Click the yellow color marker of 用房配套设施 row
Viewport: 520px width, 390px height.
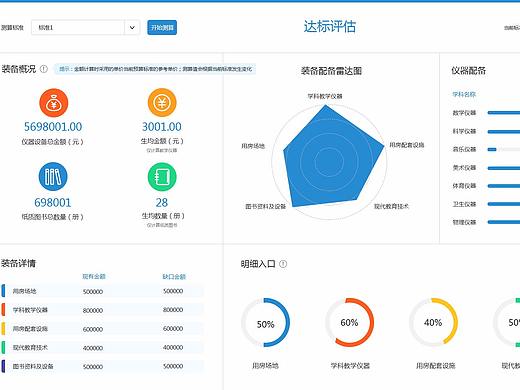3,328
